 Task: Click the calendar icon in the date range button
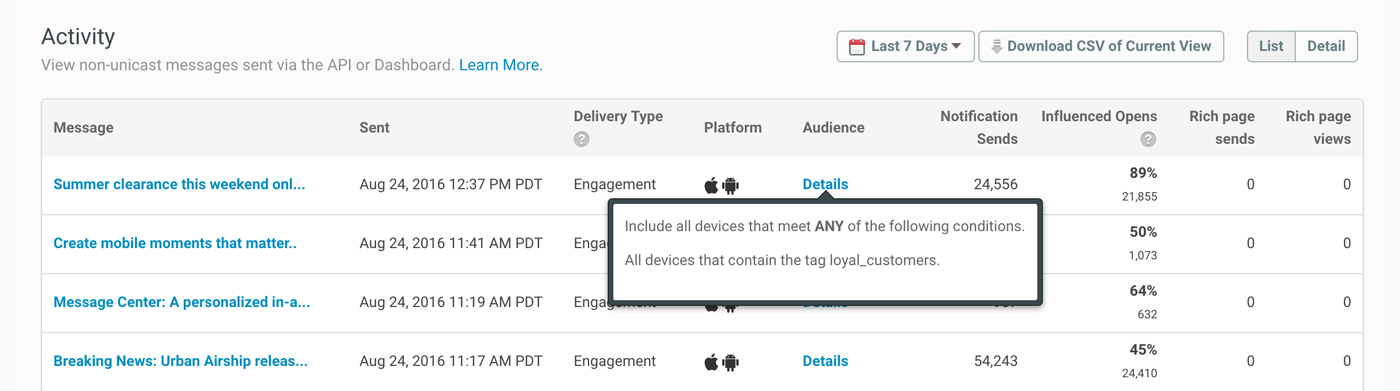tap(857, 47)
